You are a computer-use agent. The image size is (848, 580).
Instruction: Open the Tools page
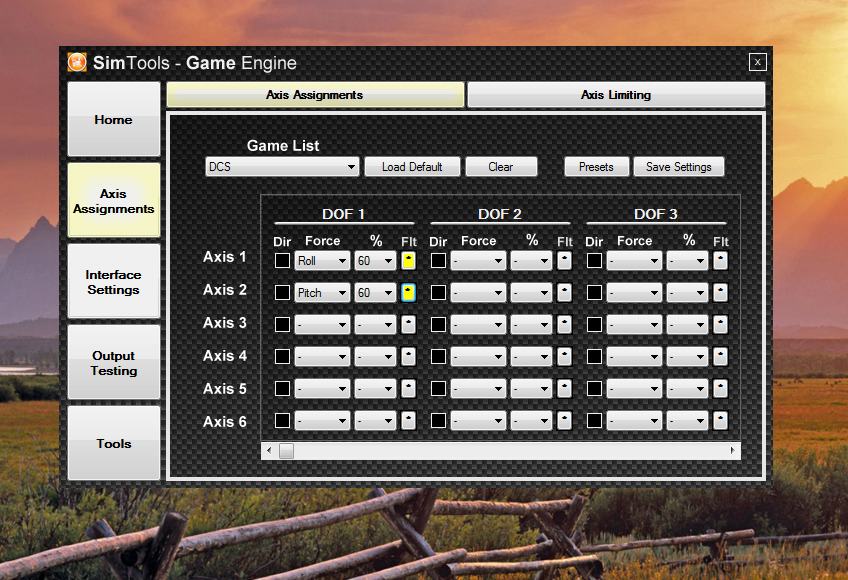tap(114, 443)
